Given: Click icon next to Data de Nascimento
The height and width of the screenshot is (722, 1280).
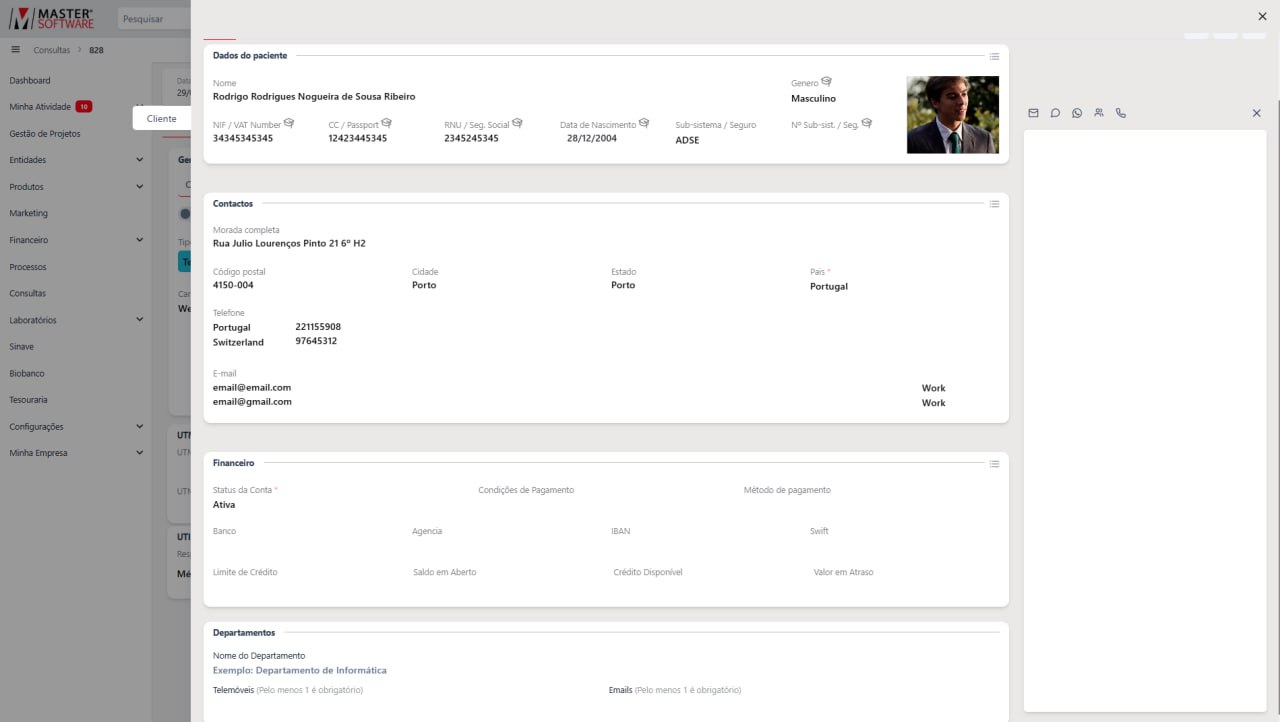Looking at the screenshot, I should pyautogui.click(x=644, y=123).
